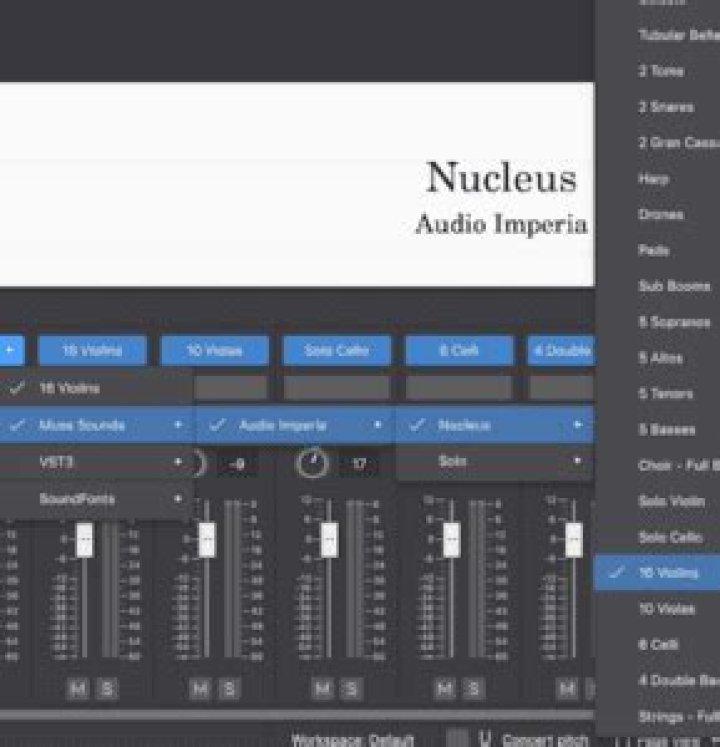Solo the 16 Violins channel
This screenshot has height=747, width=720.
tap(108, 689)
